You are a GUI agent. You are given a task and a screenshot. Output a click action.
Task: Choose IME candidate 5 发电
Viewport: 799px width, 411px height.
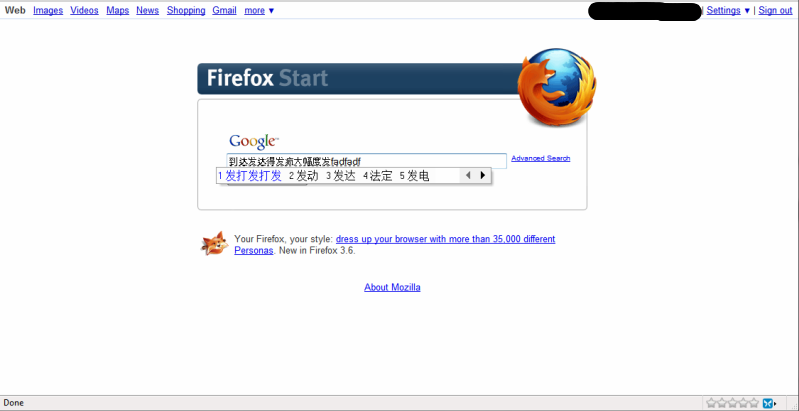pos(414,176)
